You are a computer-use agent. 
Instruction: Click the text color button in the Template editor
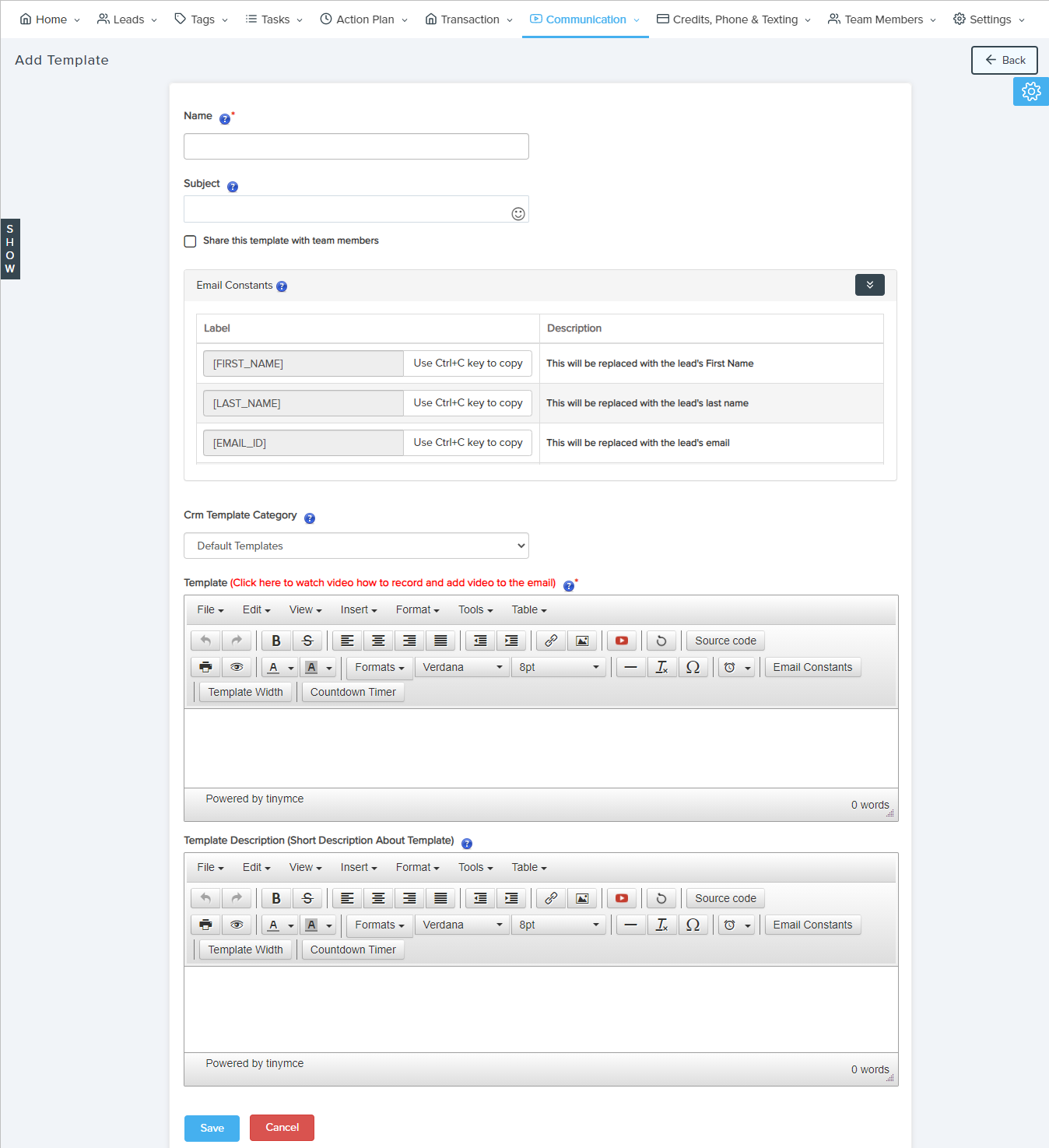273,667
